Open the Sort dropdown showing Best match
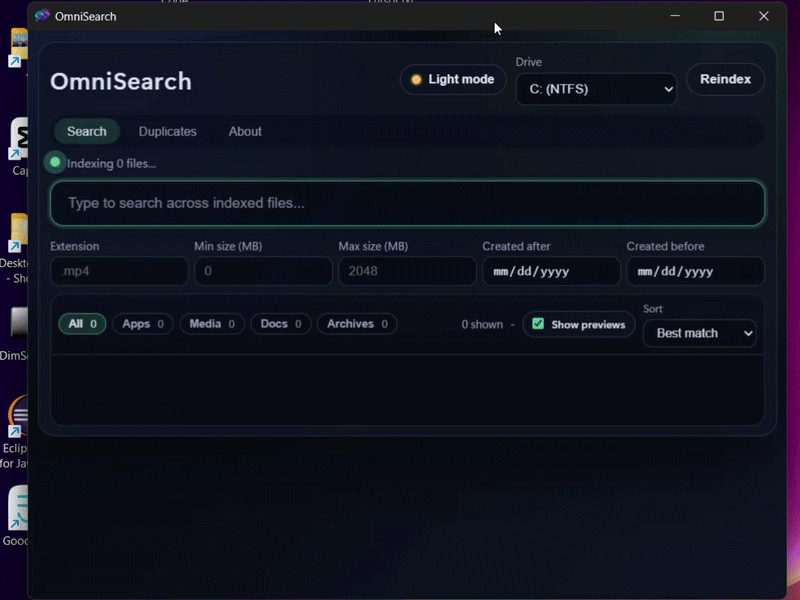The height and width of the screenshot is (600, 800). [x=700, y=333]
